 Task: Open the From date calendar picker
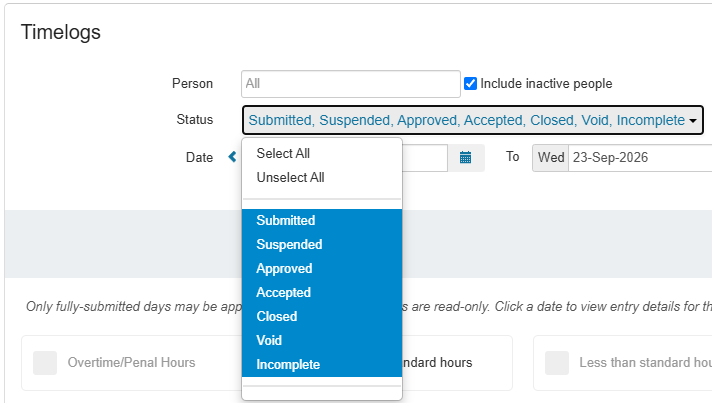(465, 157)
